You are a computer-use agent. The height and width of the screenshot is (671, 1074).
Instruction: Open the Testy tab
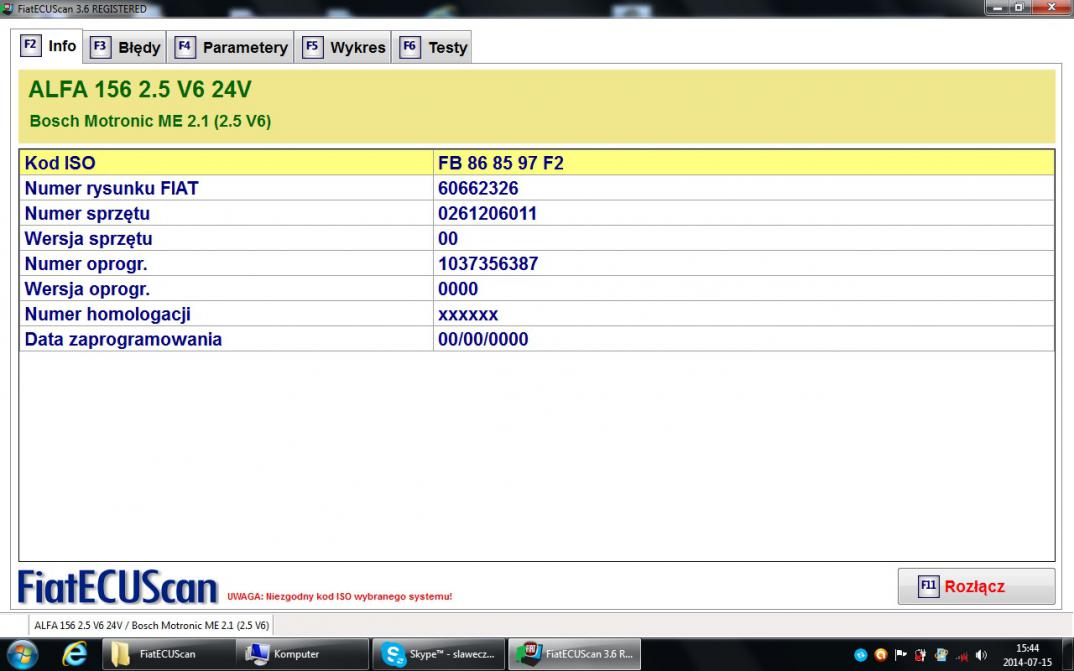tap(432, 47)
